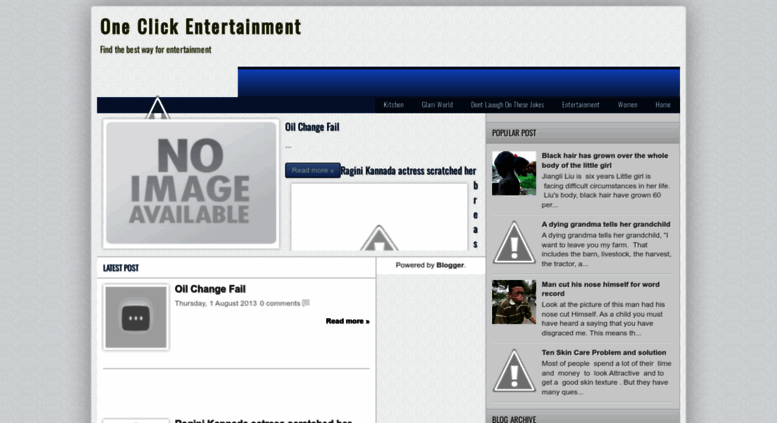Click the Thursday, 1 August 2013 date
777x423 pixels.
(x=216, y=303)
